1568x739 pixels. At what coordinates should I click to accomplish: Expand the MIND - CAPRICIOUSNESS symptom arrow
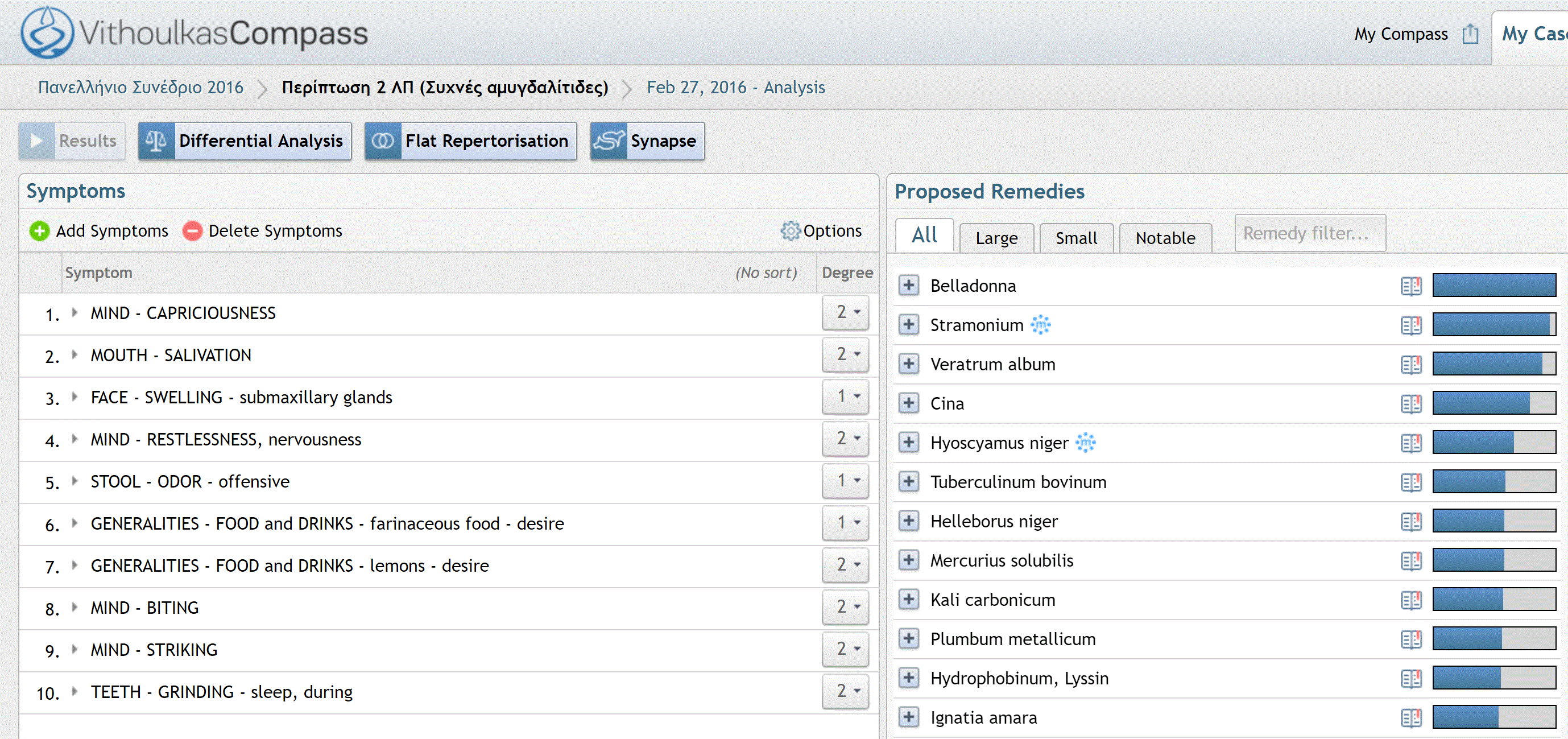[75, 312]
